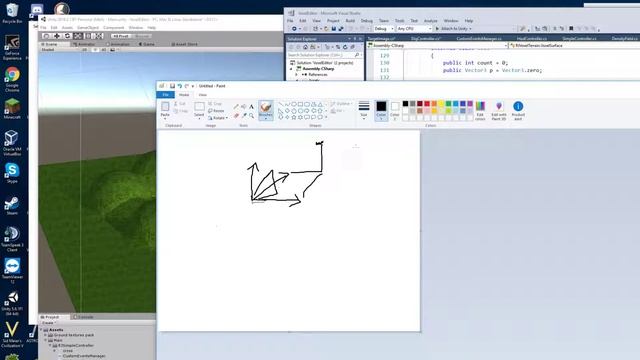Open the SimpleController.cs editor tab
640x360 pixels.
pyautogui.click(x=579, y=38)
